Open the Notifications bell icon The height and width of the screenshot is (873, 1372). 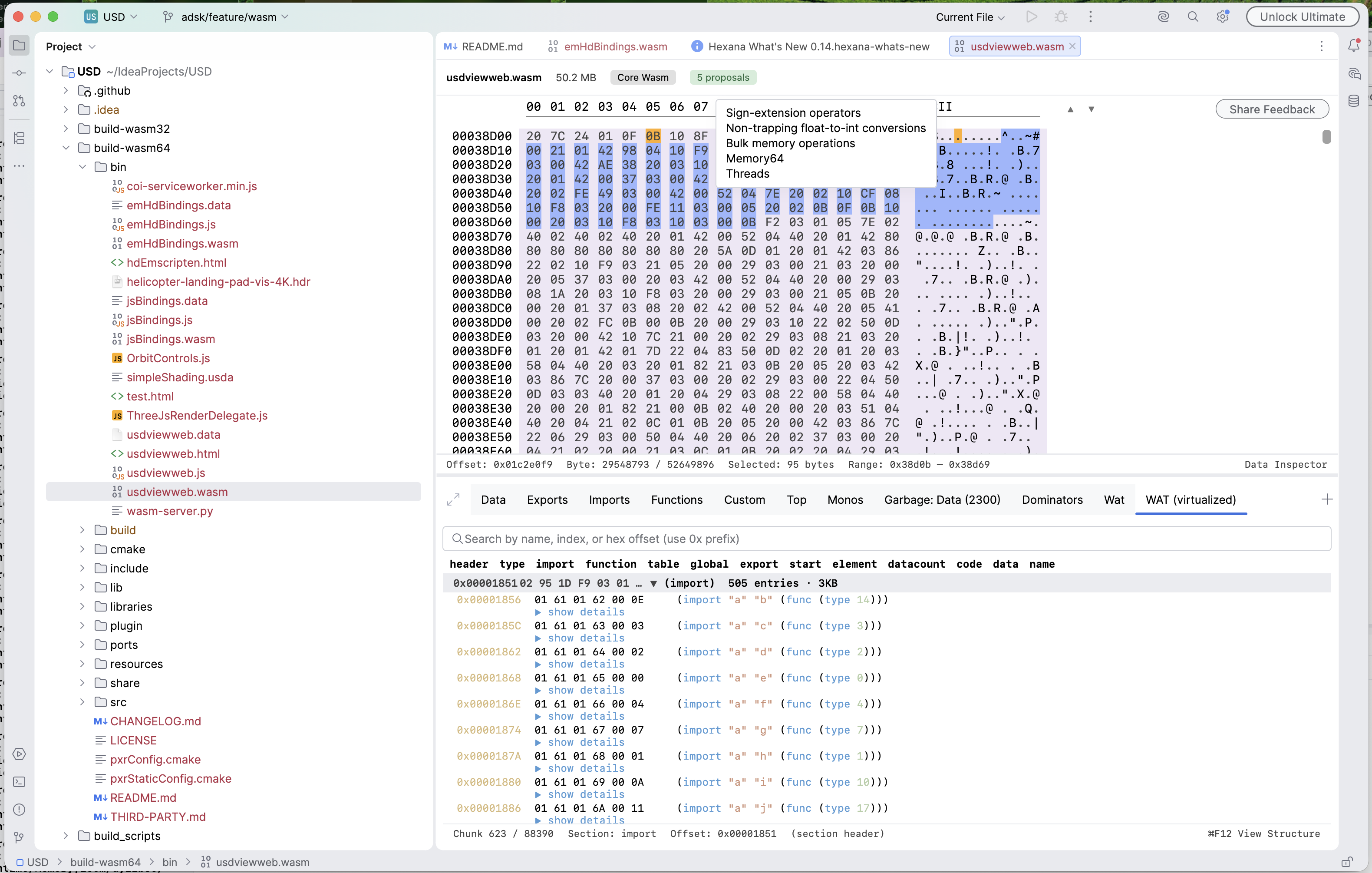coord(1354,46)
